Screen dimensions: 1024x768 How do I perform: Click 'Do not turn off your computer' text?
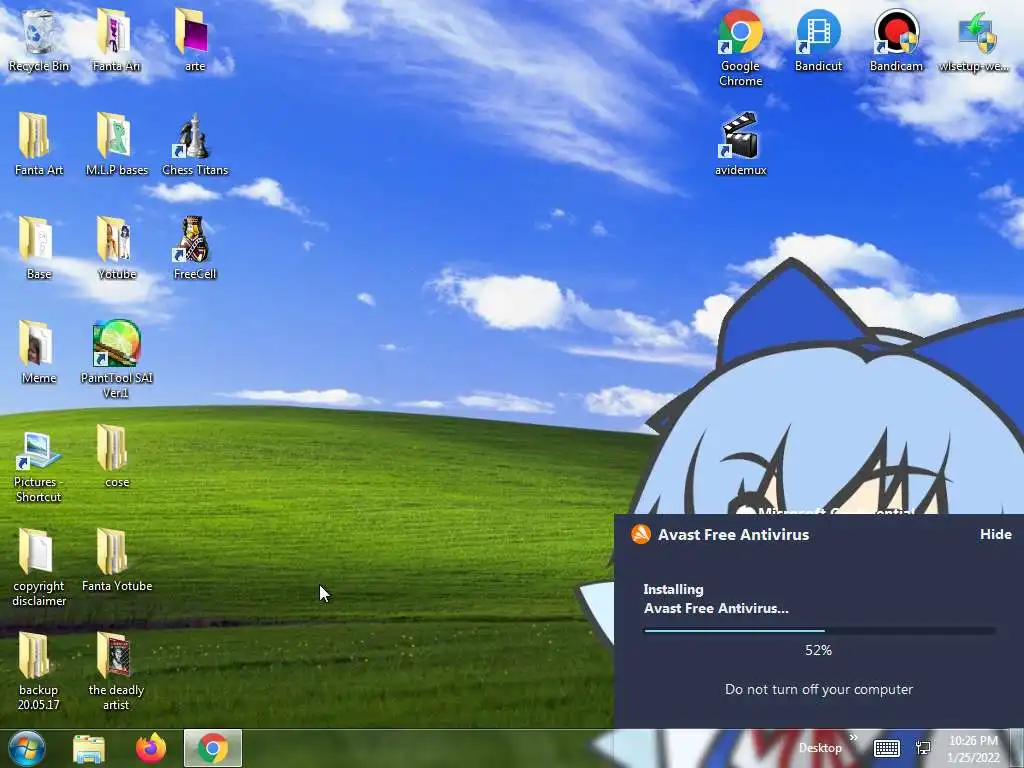click(819, 690)
